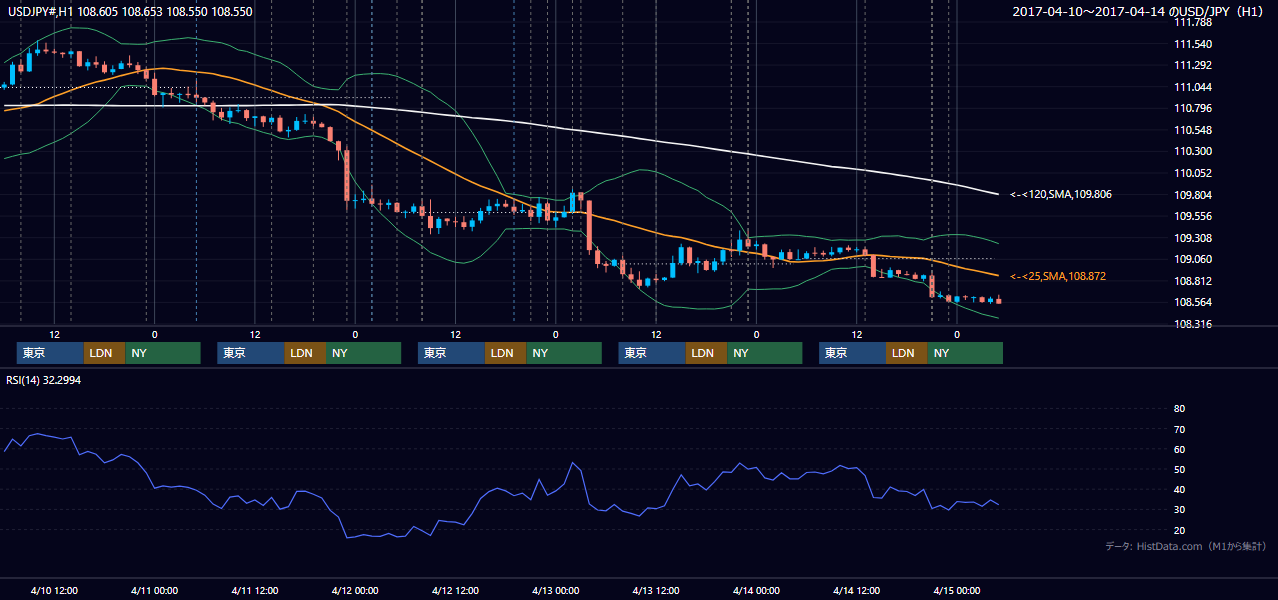Viewport: 1278px width, 600px height.
Task: Click price axis label 111.044
Action: coord(1193,87)
